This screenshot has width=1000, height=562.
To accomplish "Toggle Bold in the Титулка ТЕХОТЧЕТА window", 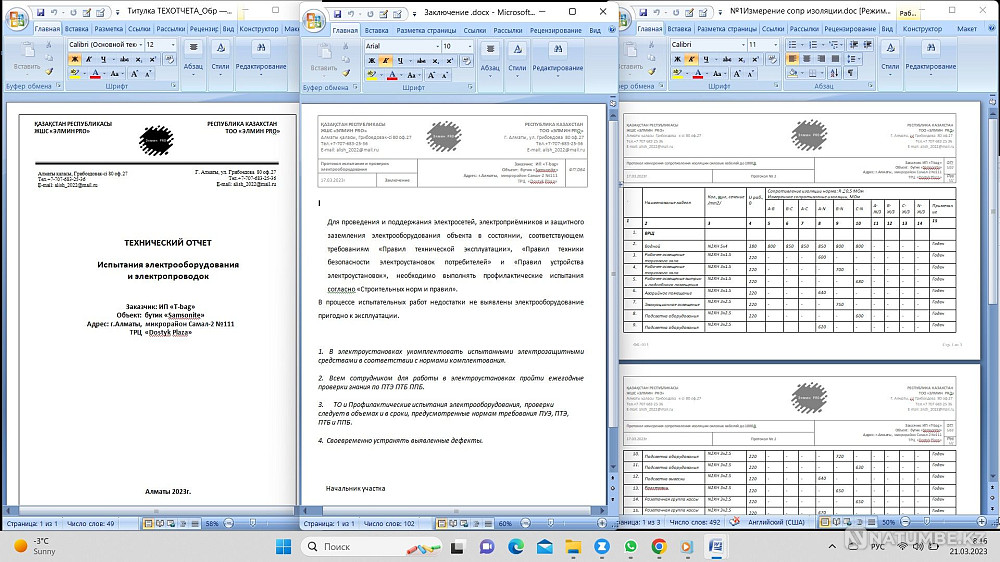I will [x=74, y=59].
